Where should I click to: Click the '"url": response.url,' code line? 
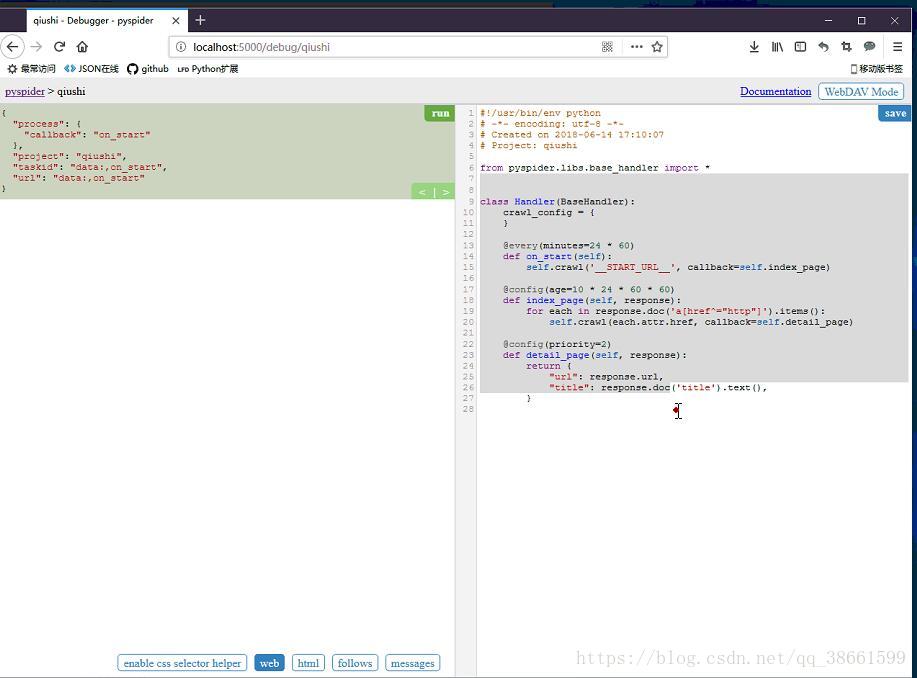(x=606, y=377)
